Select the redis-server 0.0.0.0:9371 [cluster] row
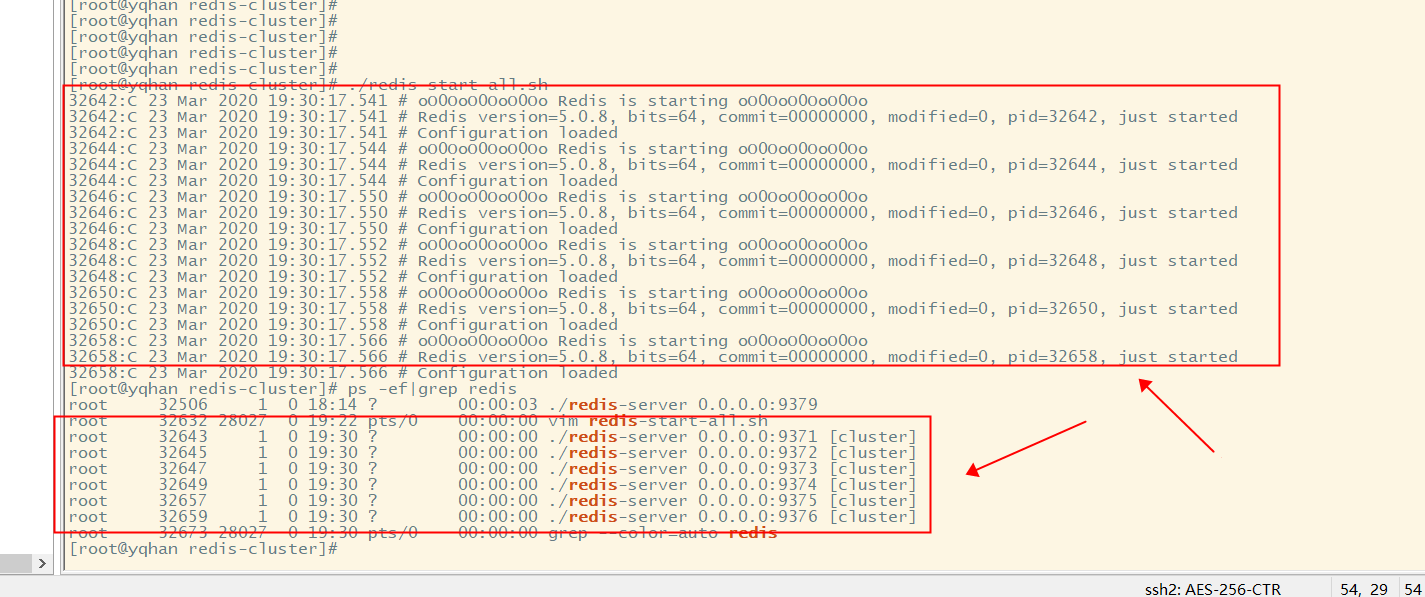The height and width of the screenshot is (597, 1425). pos(492,437)
